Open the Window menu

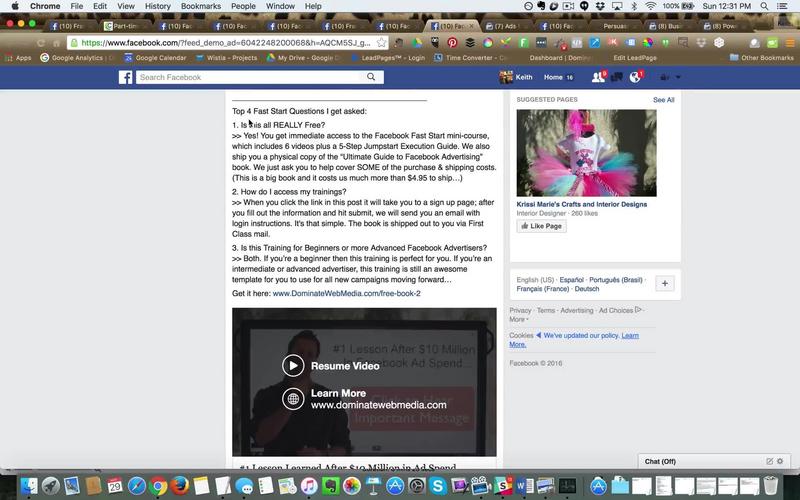pos(280,6)
